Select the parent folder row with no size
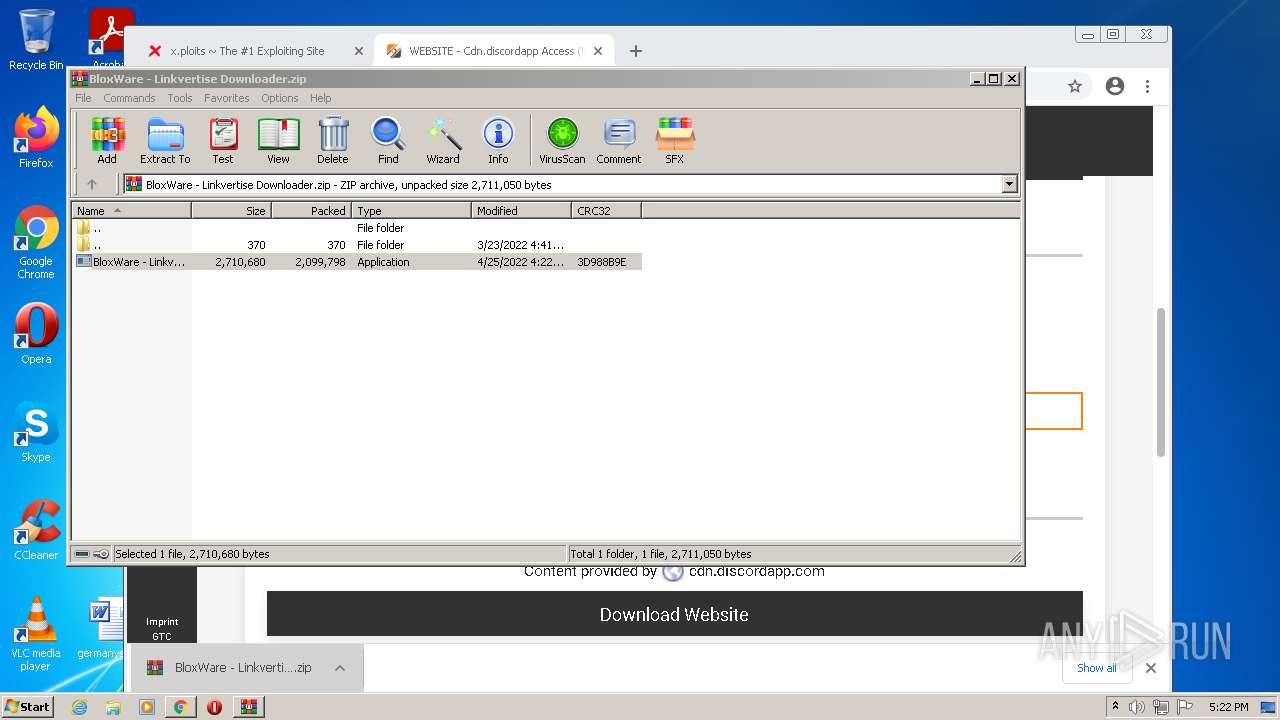The width and height of the screenshot is (1280, 720). (x=357, y=228)
